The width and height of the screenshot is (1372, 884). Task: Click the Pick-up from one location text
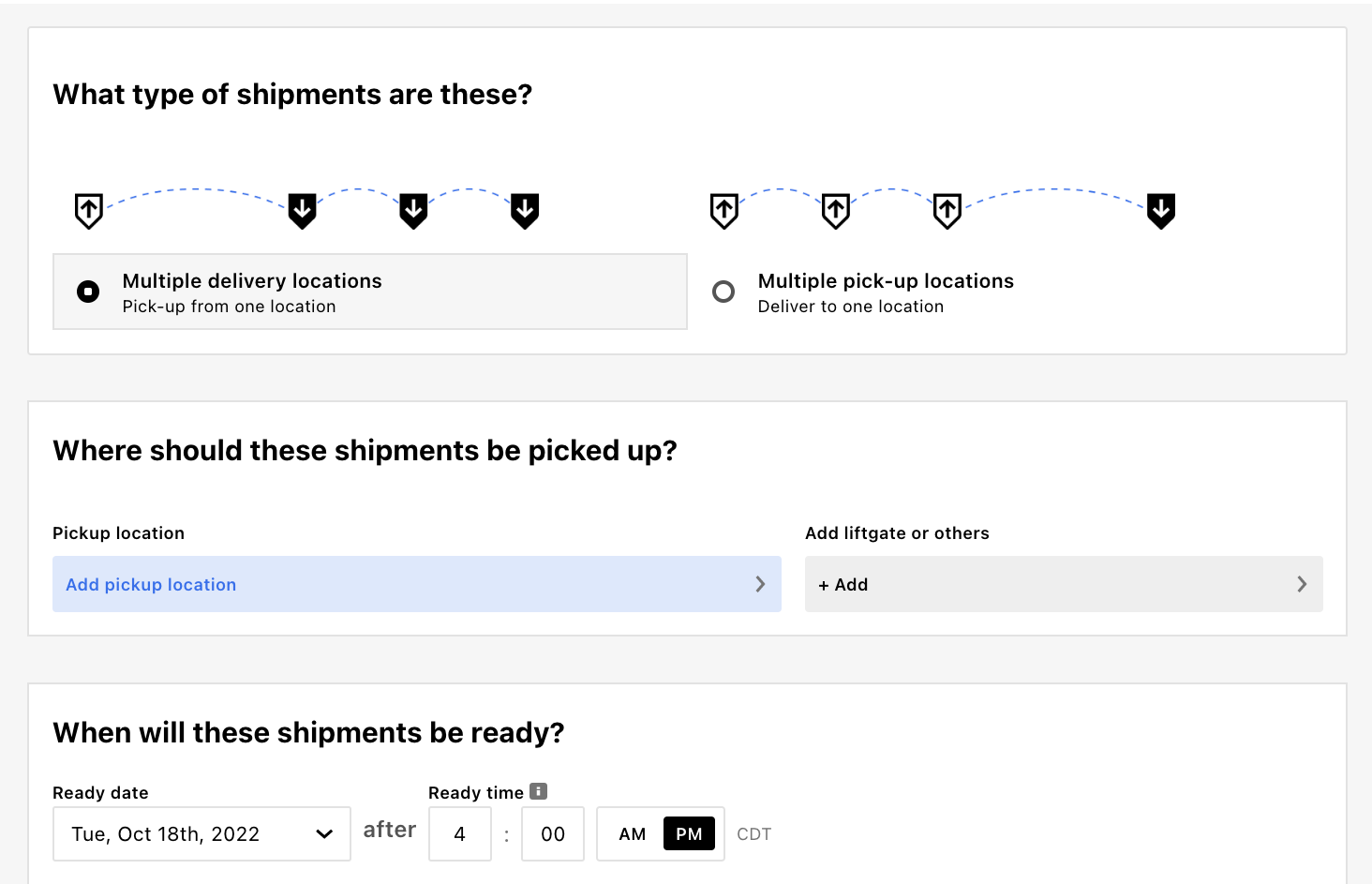click(x=229, y=307)
